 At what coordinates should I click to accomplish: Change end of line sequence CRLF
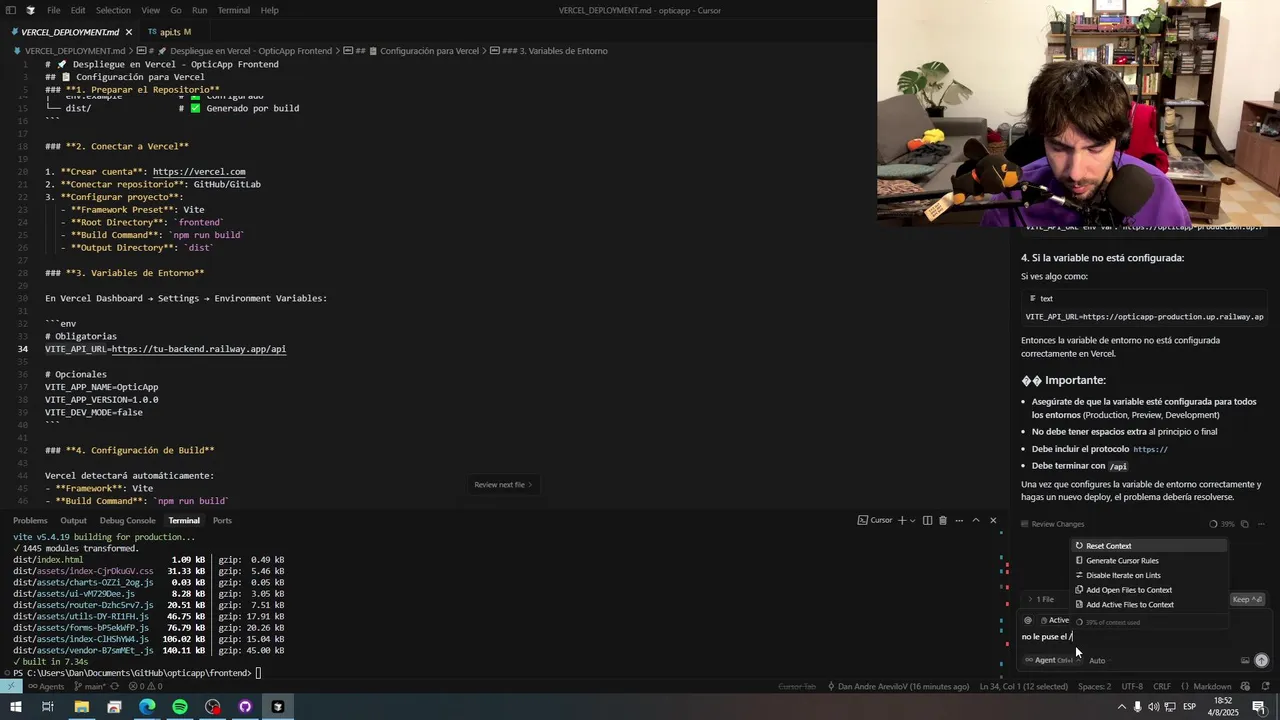tap(1161, 686)
